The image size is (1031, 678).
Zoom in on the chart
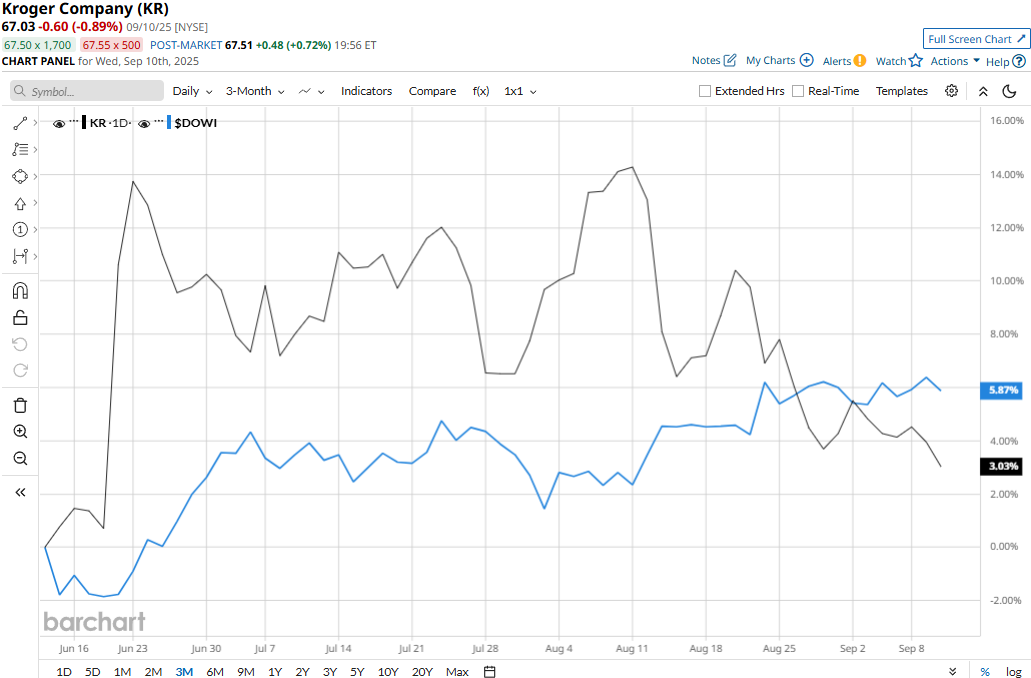click(x=20, y=431)
